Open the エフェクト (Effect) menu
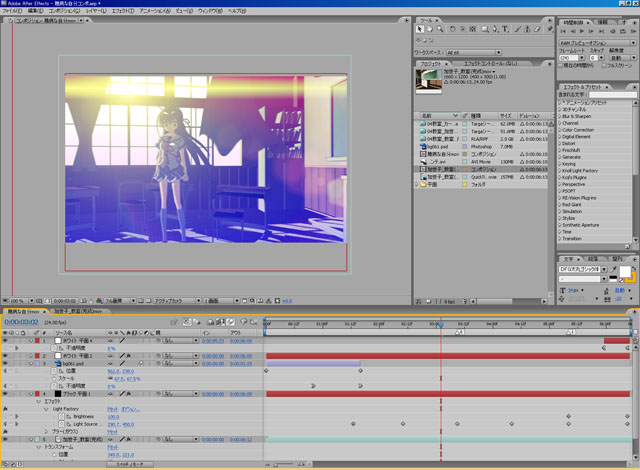 (x=123, y=11)
